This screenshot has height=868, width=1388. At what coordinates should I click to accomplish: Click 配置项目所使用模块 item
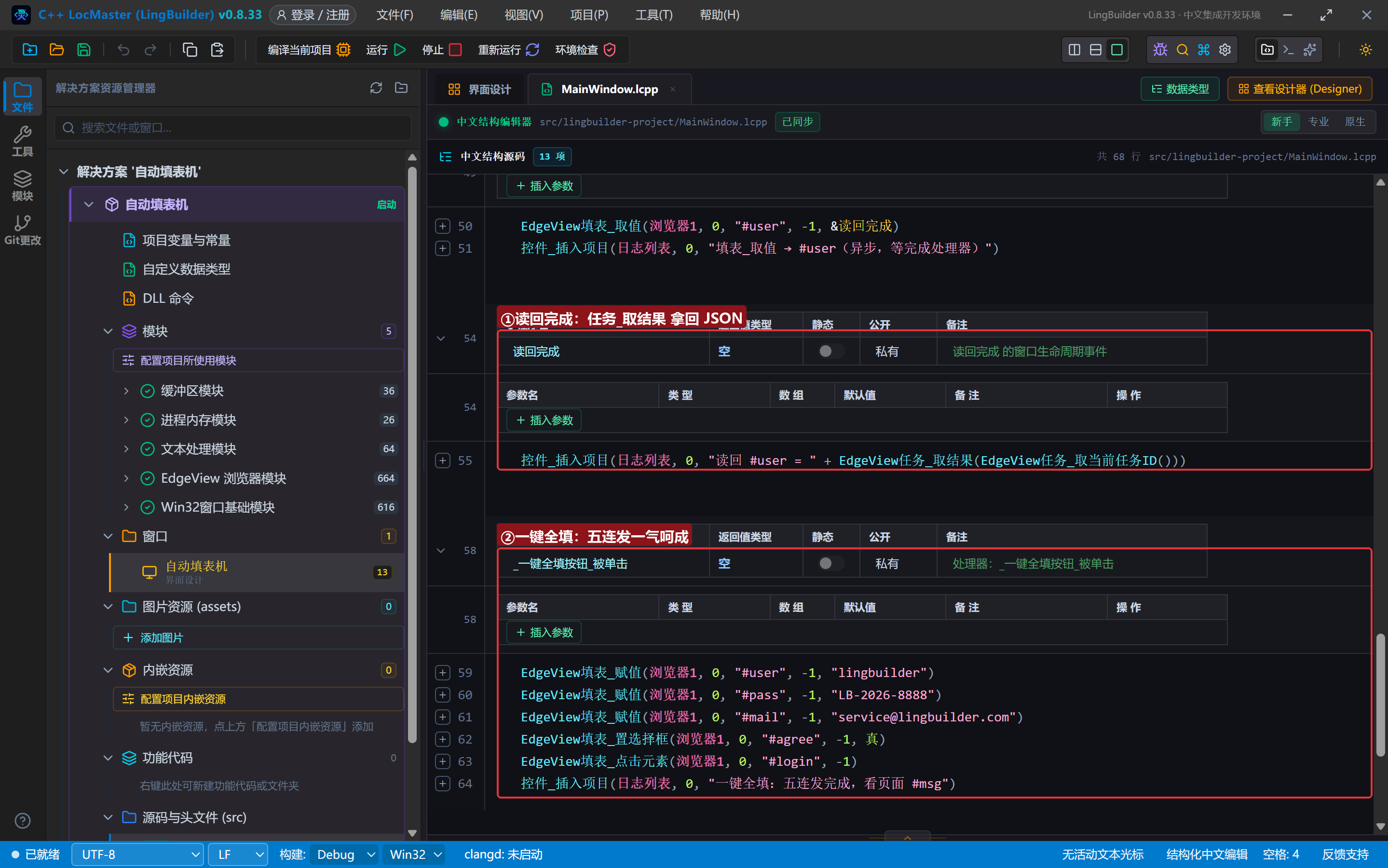coord(259,361)
